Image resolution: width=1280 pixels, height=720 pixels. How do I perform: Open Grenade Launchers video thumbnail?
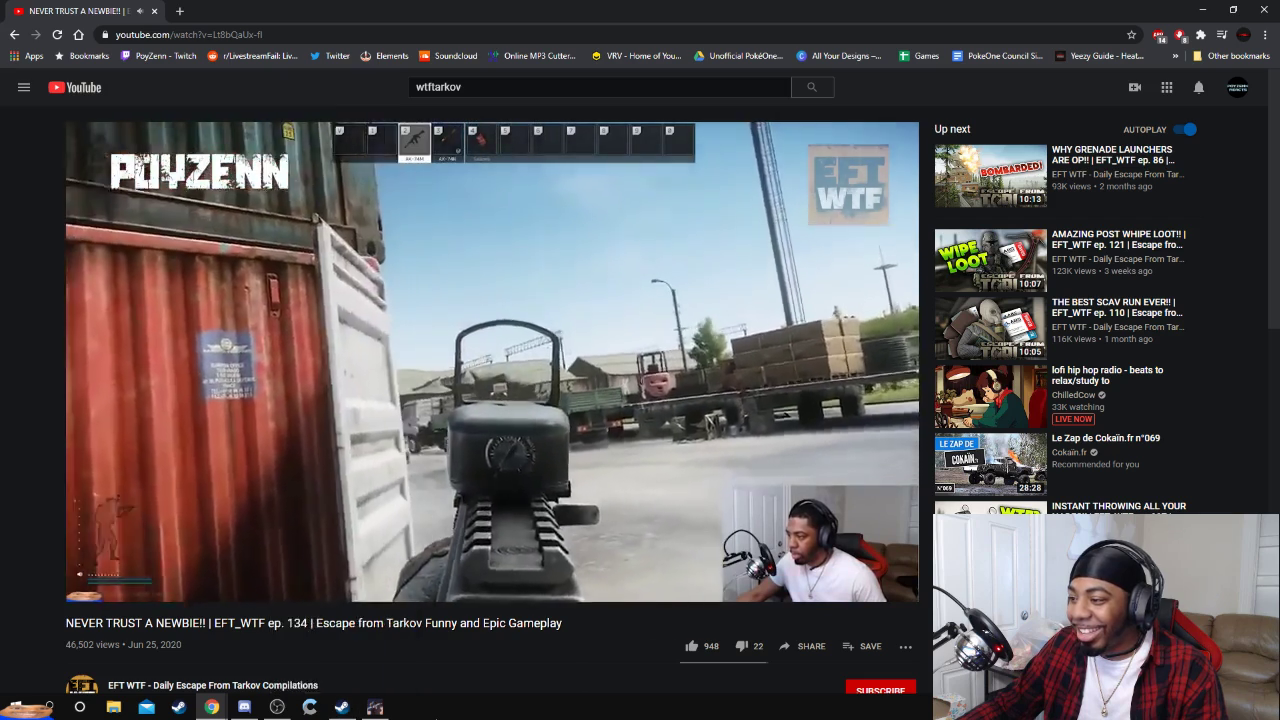(990, 176)
